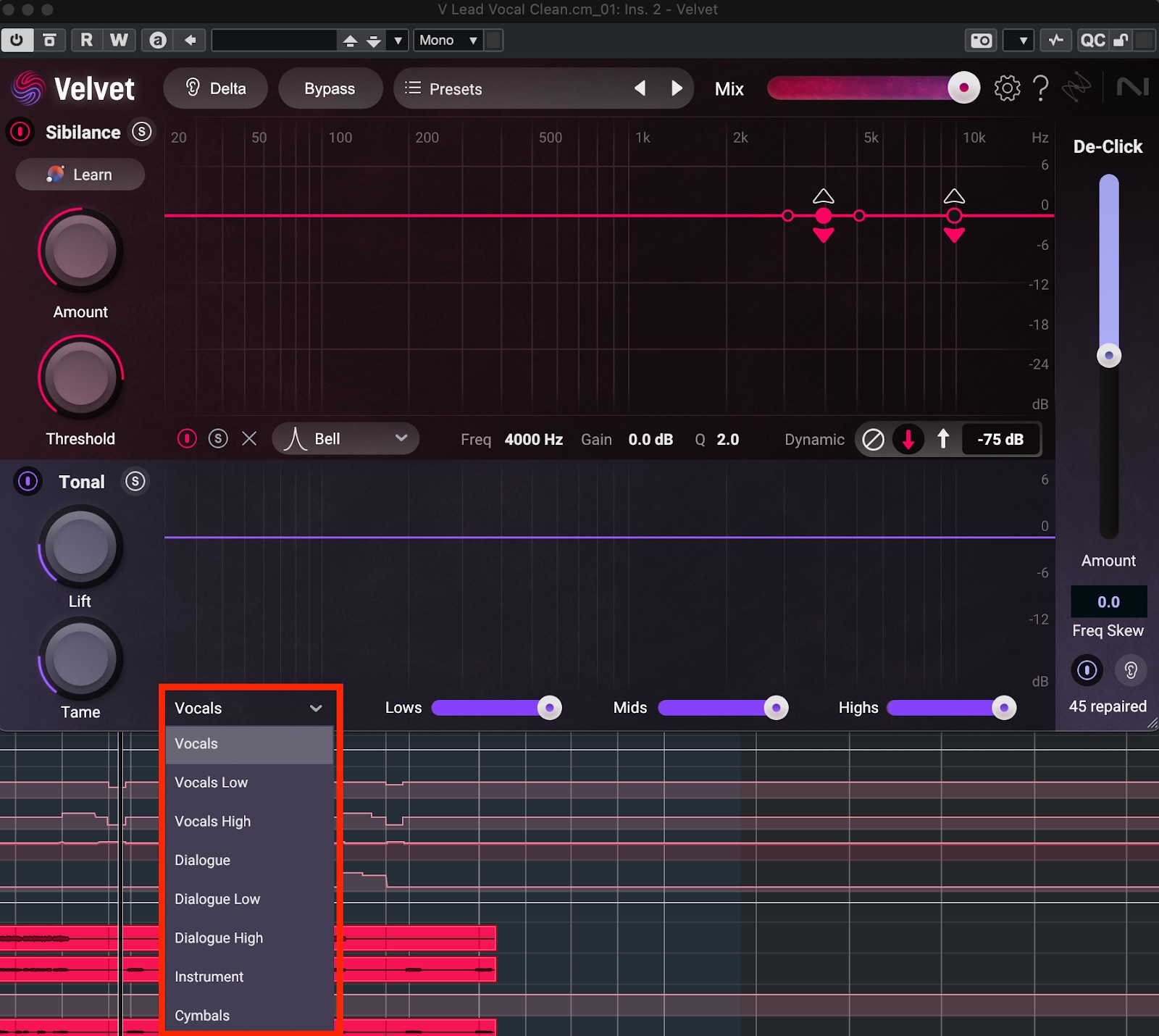Screen dimensions: 1159x1036
Task: Toggle the Tonal module power
Action: coord(28,482)
